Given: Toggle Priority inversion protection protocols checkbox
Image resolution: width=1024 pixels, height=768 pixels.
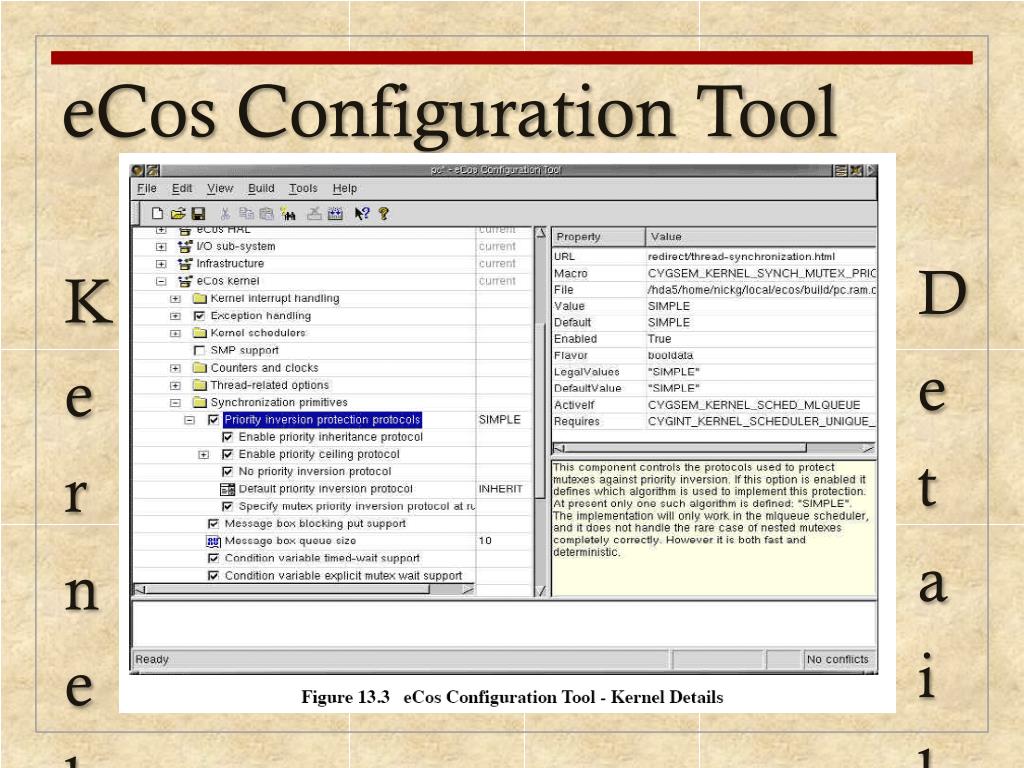Looking at the screenshot, I should (x=214, y=420).
